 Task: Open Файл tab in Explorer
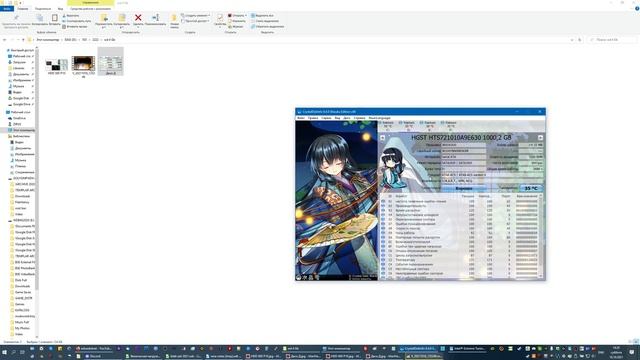pyautogui.click(x=7, y=9)
